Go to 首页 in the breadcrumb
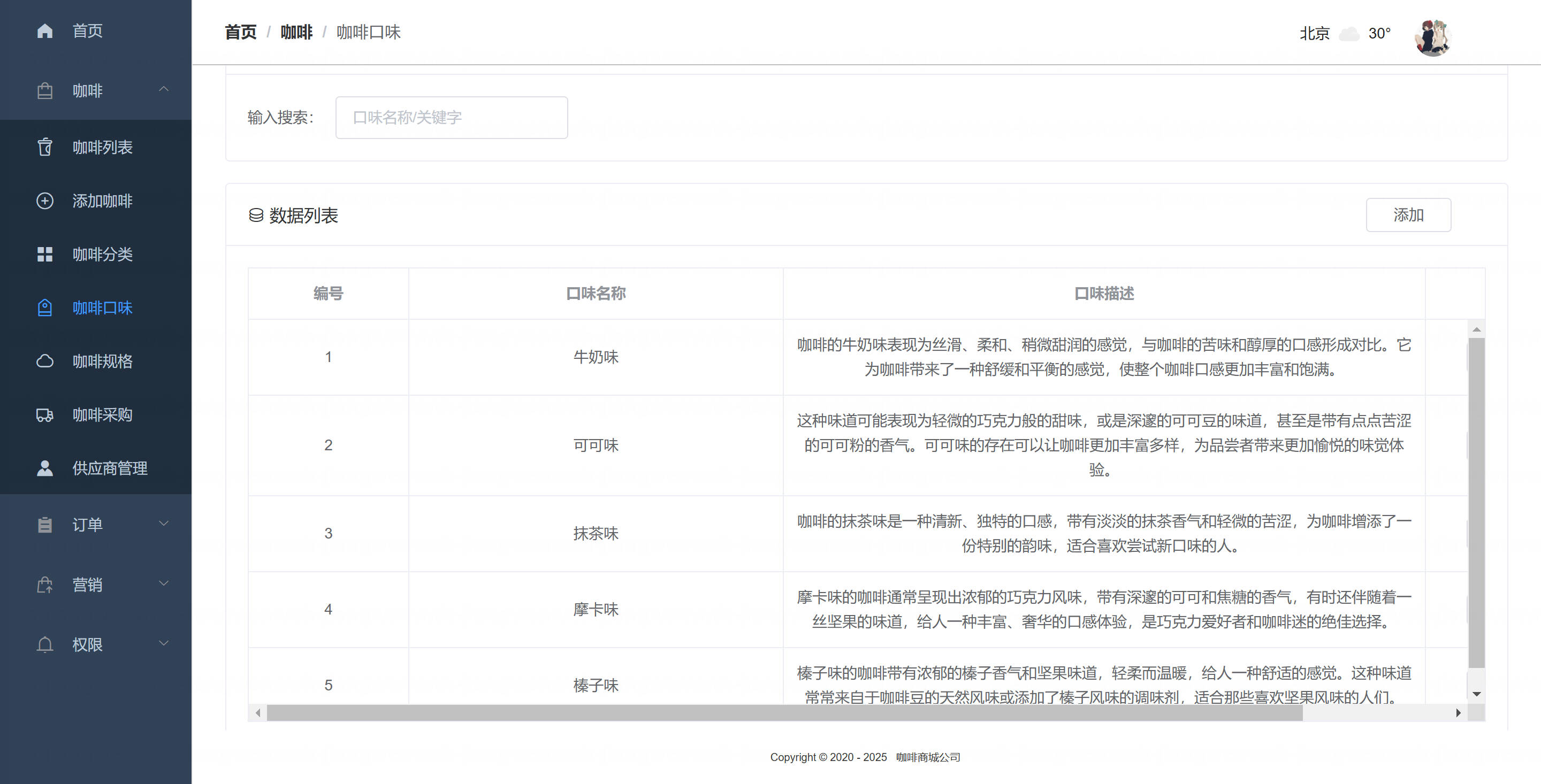1541x784 pixels. click(x=240, y=32)
